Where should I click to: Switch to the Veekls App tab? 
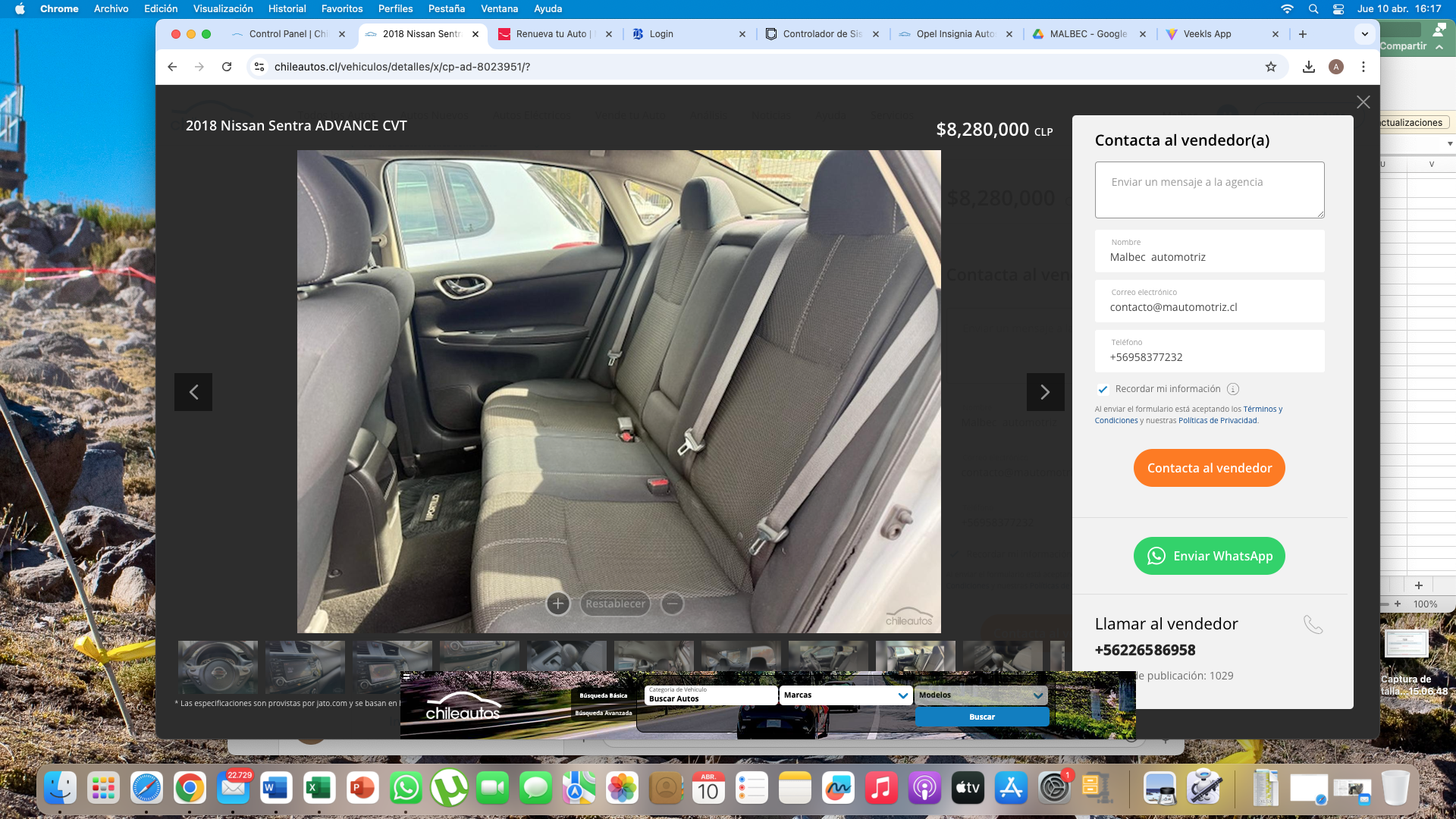coord(1207,34)
